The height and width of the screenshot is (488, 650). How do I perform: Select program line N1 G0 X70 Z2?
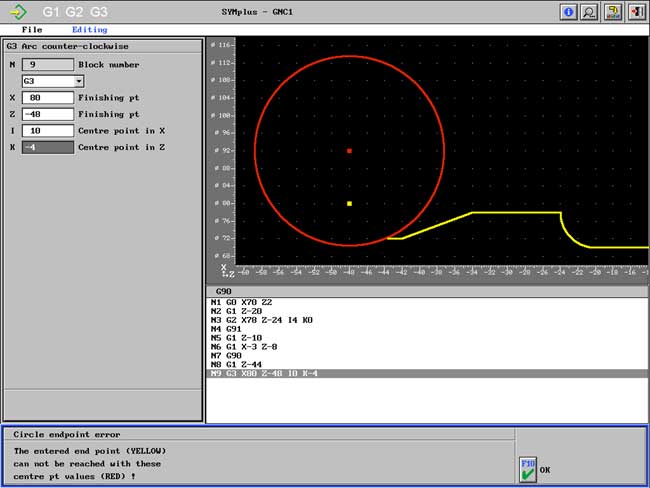tap(241, 301)
